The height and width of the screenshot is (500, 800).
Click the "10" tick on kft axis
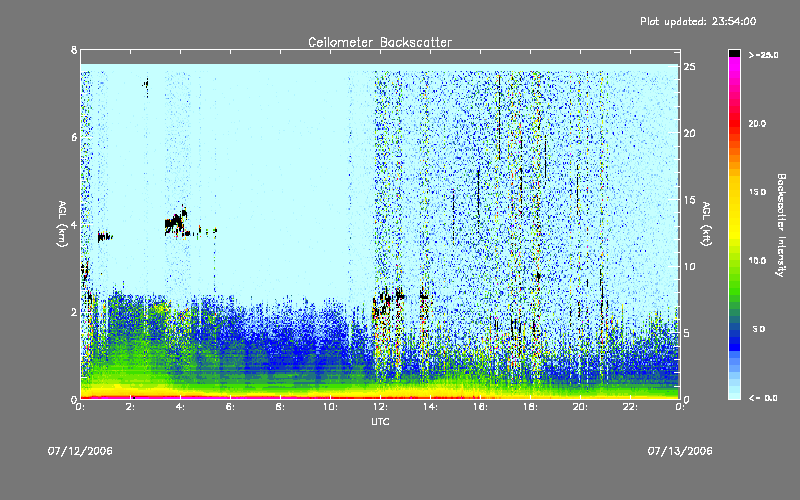[x=690, y=266]
